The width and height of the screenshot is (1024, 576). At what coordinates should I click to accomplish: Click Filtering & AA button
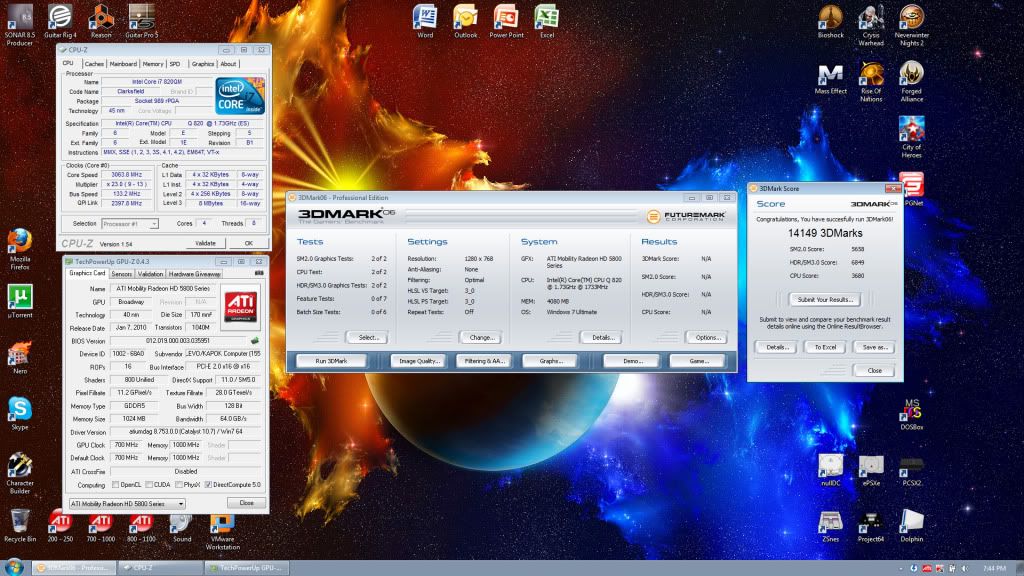484,360
